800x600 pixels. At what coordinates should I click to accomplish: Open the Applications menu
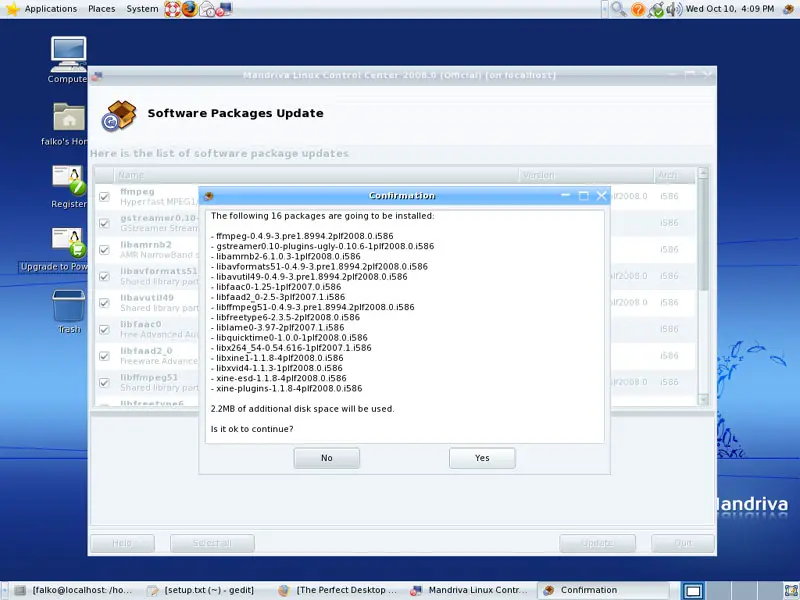coord(51,9)
